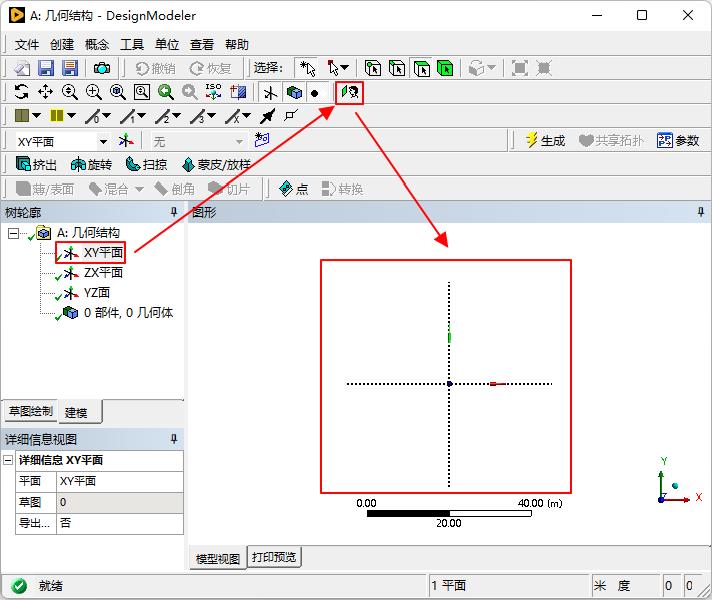
Task: Click the 生成 (Generate) button
Action: pos(545,141)
